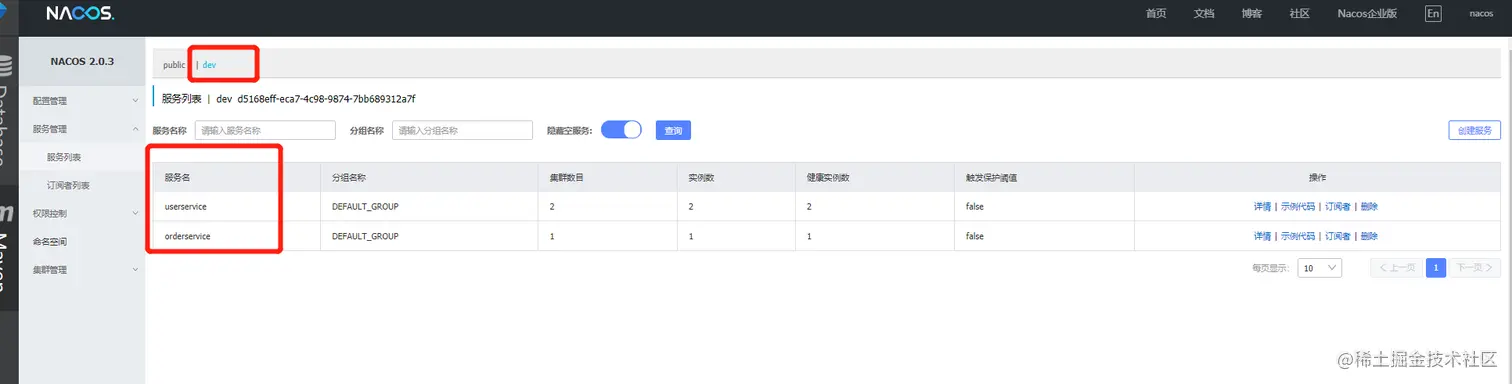The height and width of the screenshot is (384, 1512).
Task: Click the NACOS 2.0.3 version label
Action: pyautogui.click(x=82, y=61)
